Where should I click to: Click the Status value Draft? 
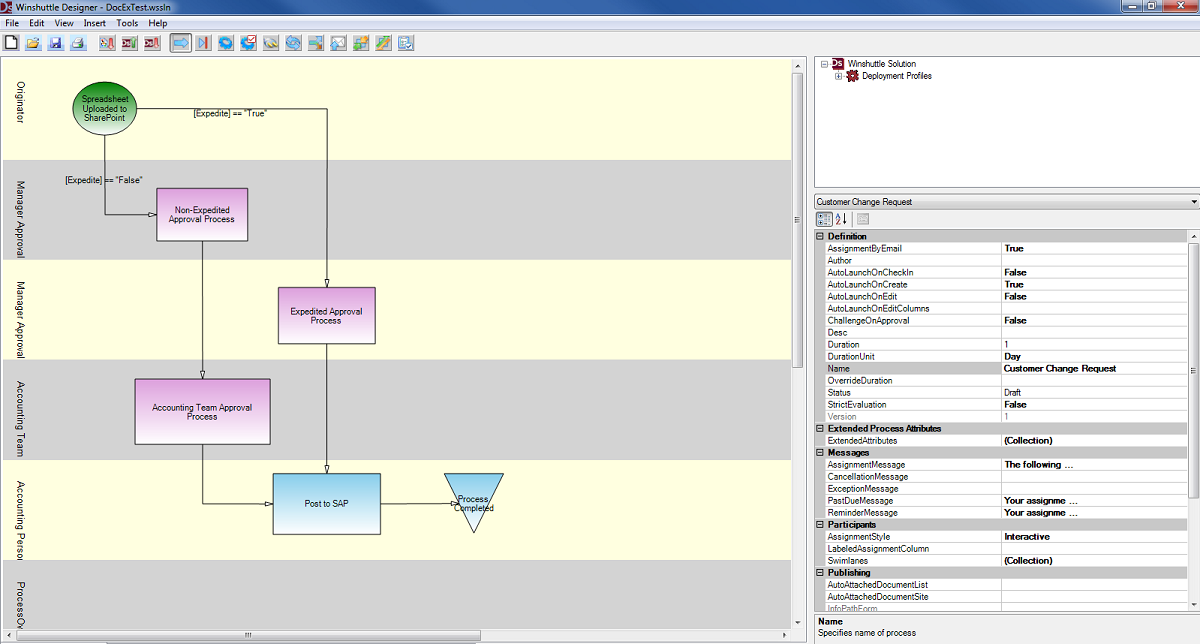(x=1095, y=392)
